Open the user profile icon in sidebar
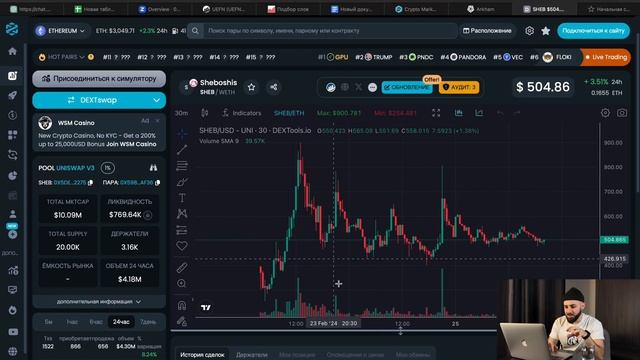640x360 pixels. tap(13, 214)
